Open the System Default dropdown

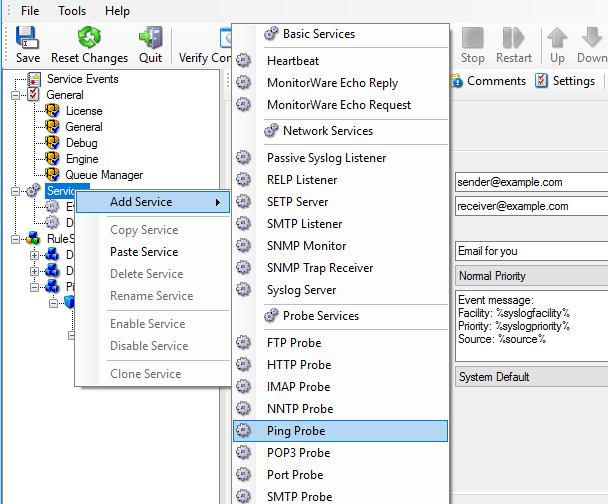point(530,377)
